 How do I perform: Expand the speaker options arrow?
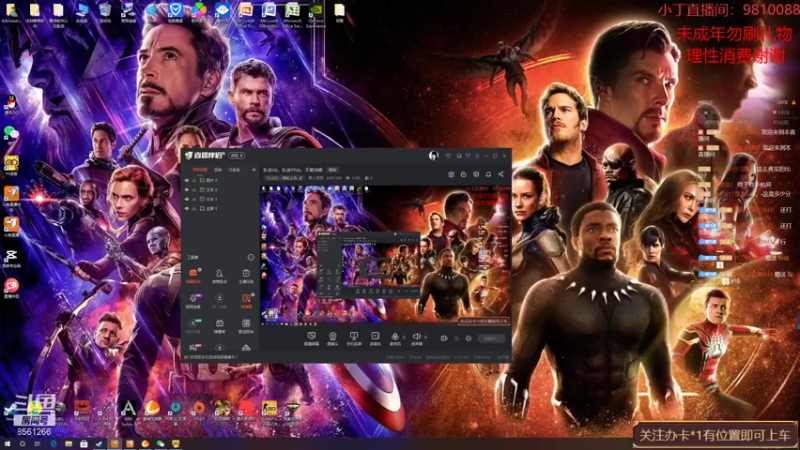(x=426, y=337)
